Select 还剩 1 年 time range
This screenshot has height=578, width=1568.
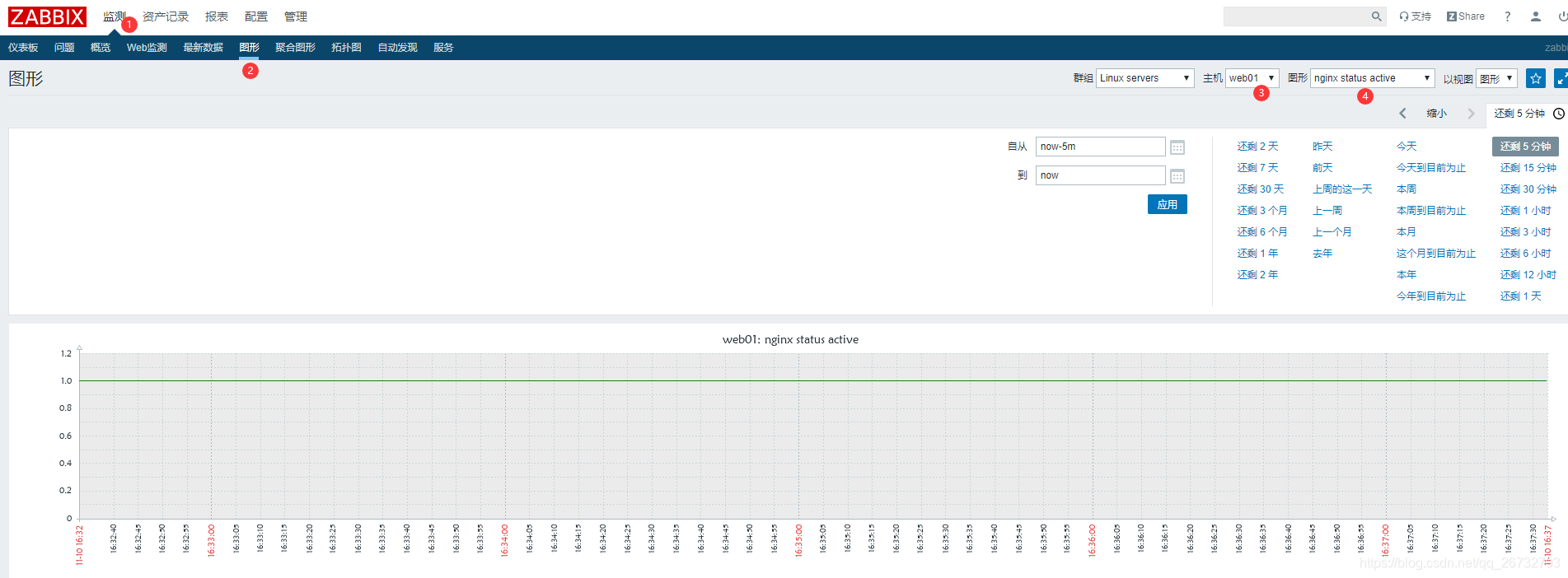coord(1257,254)
